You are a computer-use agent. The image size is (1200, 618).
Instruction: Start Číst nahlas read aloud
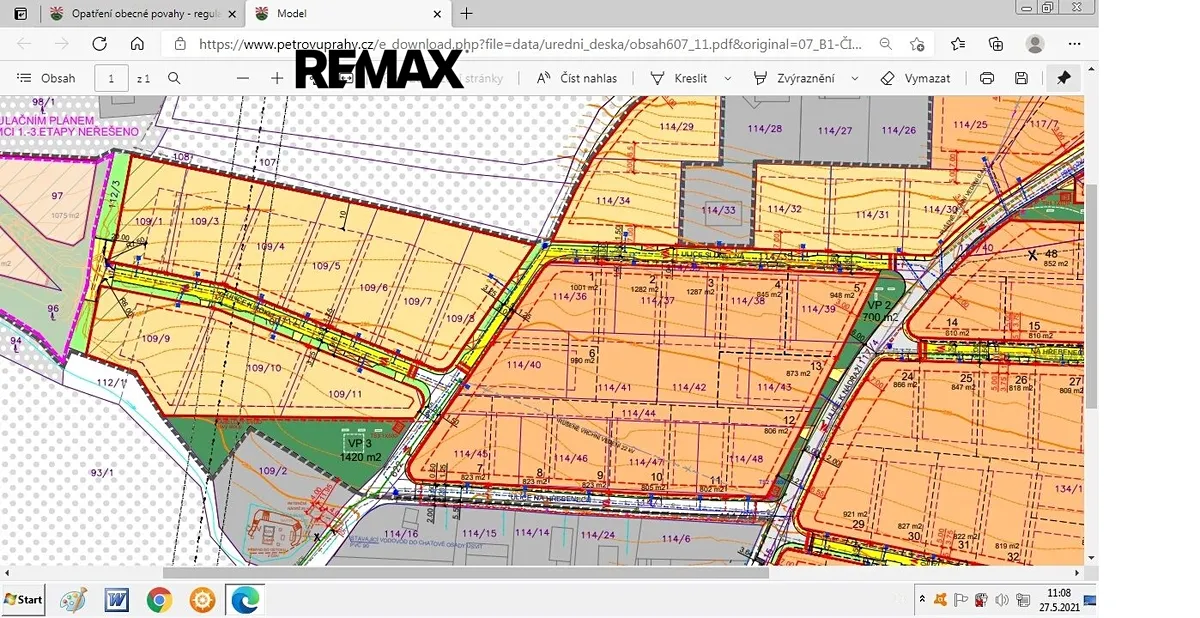[x=577, y=78]
